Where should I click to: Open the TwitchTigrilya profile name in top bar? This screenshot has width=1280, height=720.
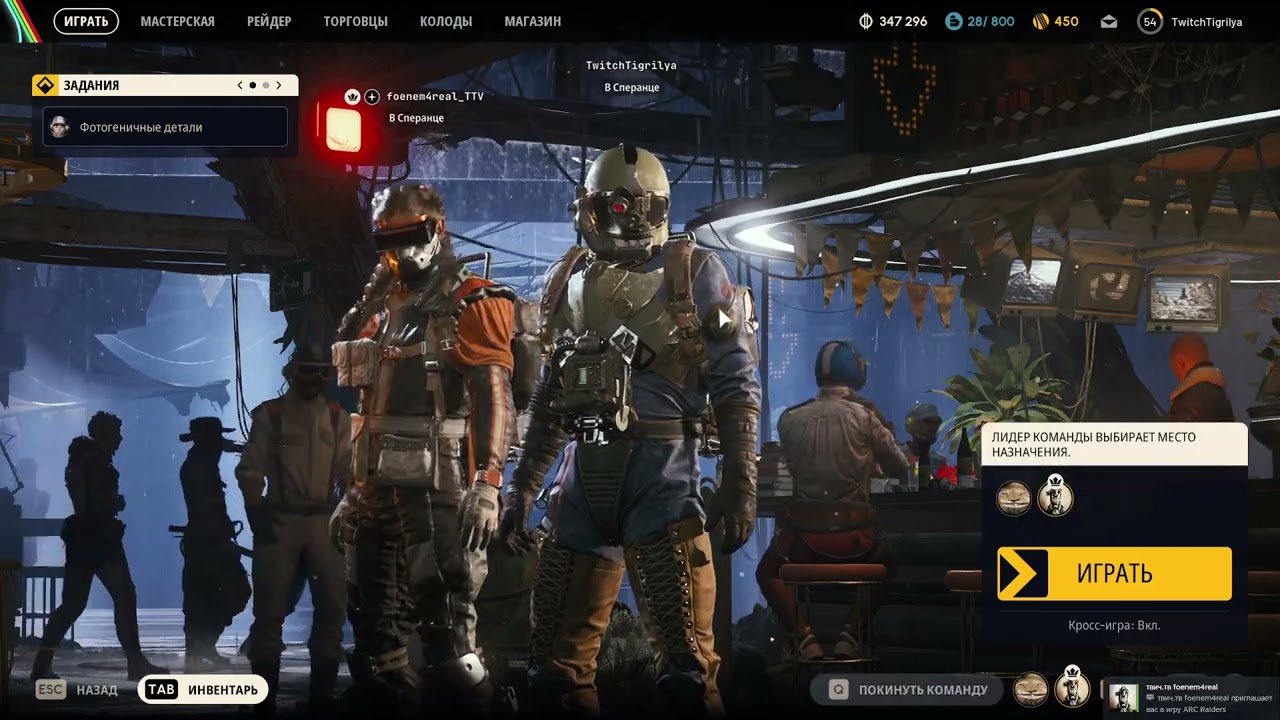(1207, 22)
